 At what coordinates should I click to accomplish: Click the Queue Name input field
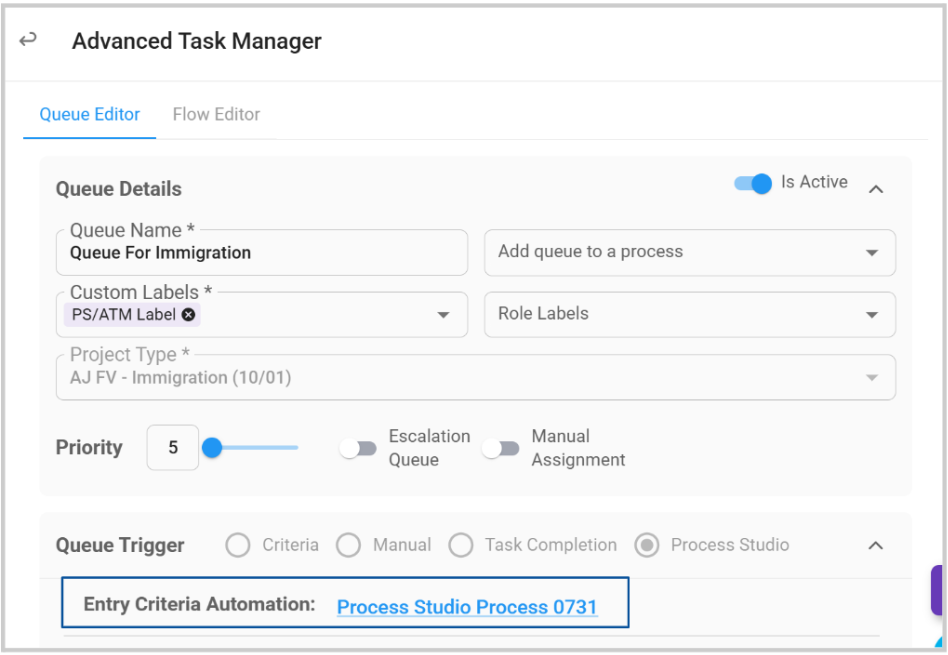click(x=262, y=253)
